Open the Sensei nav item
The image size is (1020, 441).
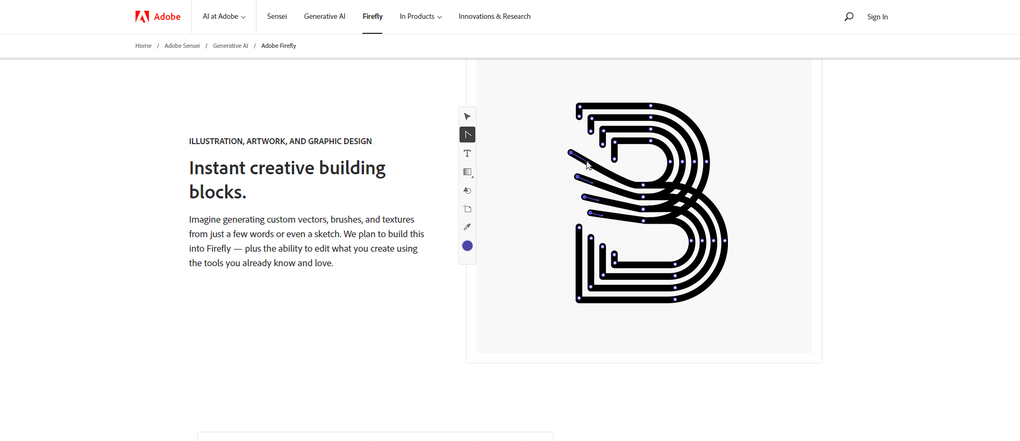pos(277,17)
